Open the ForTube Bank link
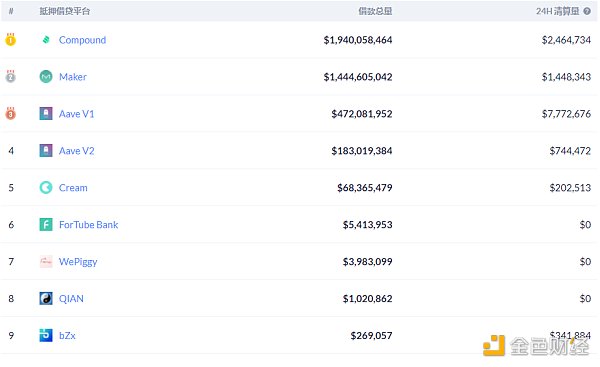 coord(88,225)
